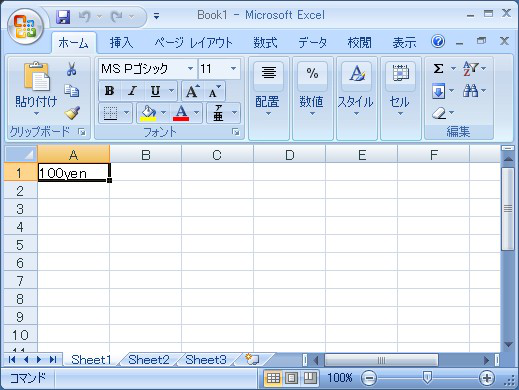Switch to Page Layout view in status bar
This screenshot has width=519, height=390.
291,378
